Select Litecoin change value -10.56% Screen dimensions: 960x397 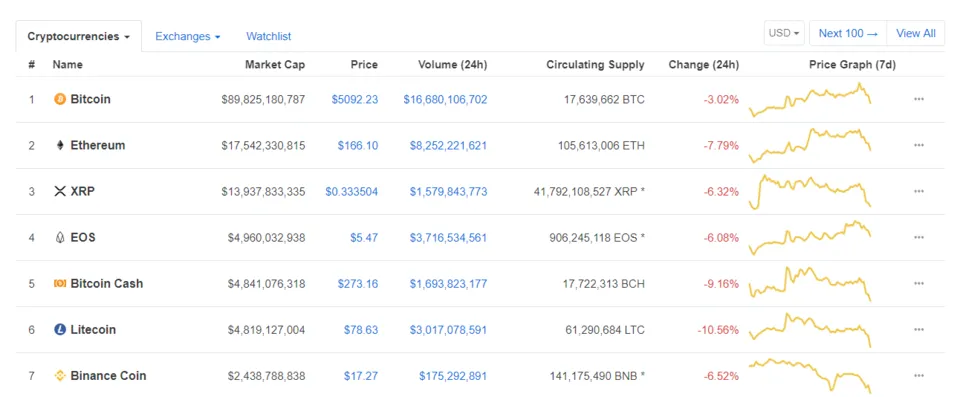click(718, 330)
